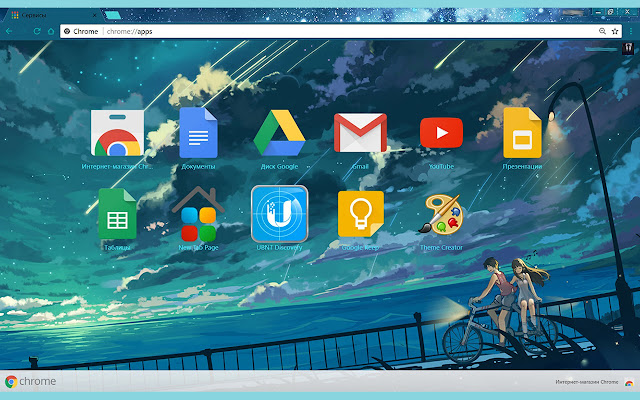Click the Theme Creator label text
This screenshot has height=400, width=640.
click(x=441, y=247)
